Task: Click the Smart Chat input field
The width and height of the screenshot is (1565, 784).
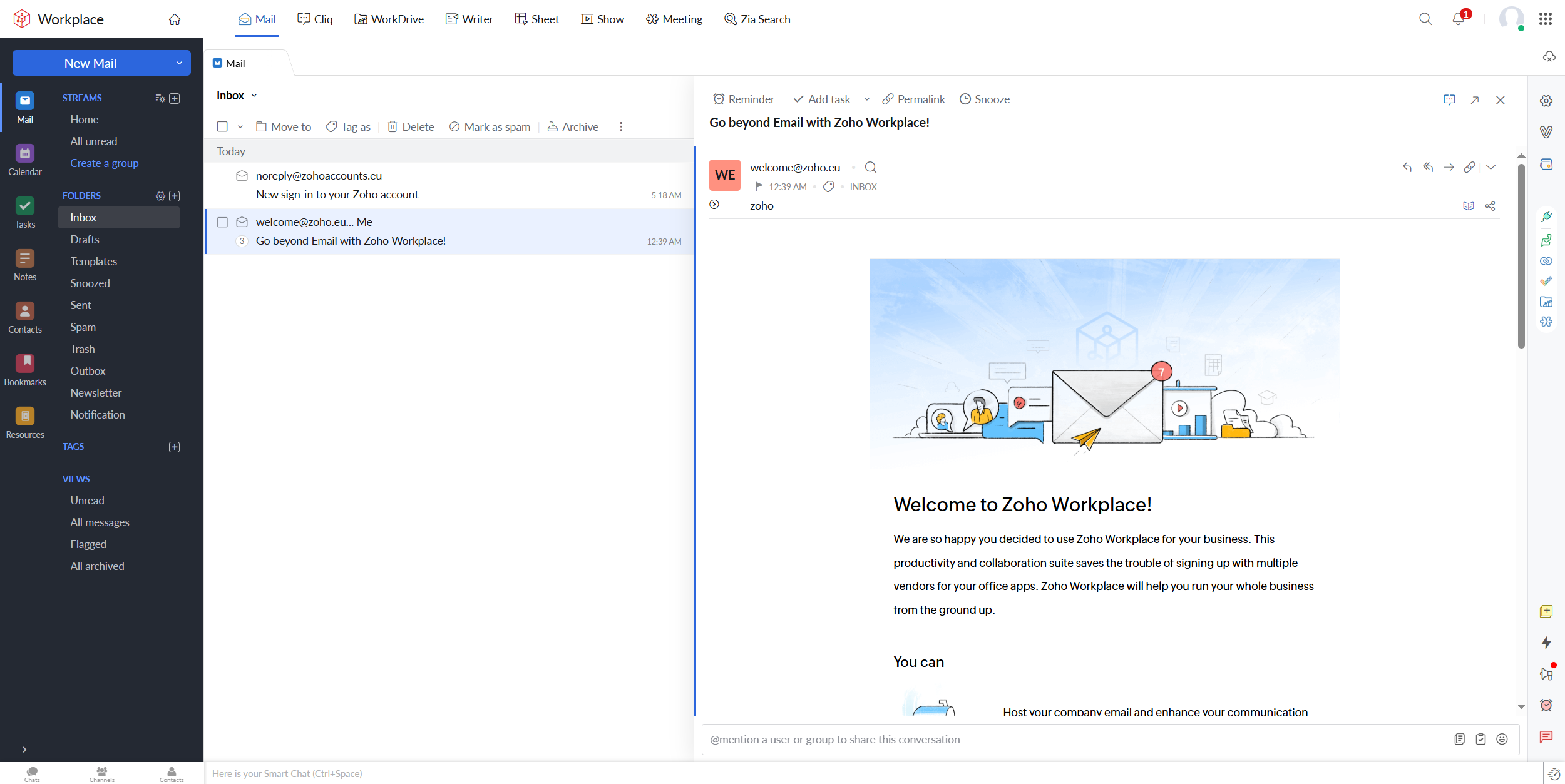Action: pos(873,774)
